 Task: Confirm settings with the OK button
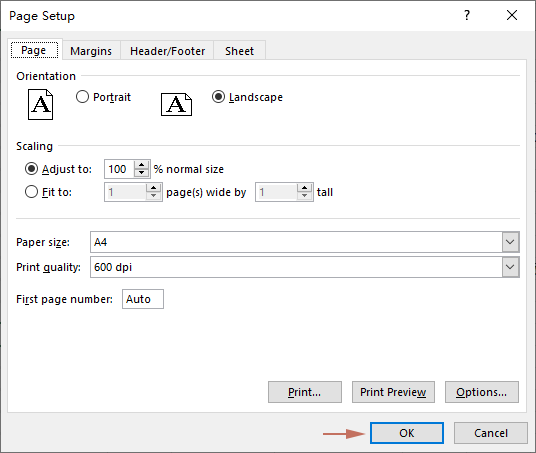[407, 433]
